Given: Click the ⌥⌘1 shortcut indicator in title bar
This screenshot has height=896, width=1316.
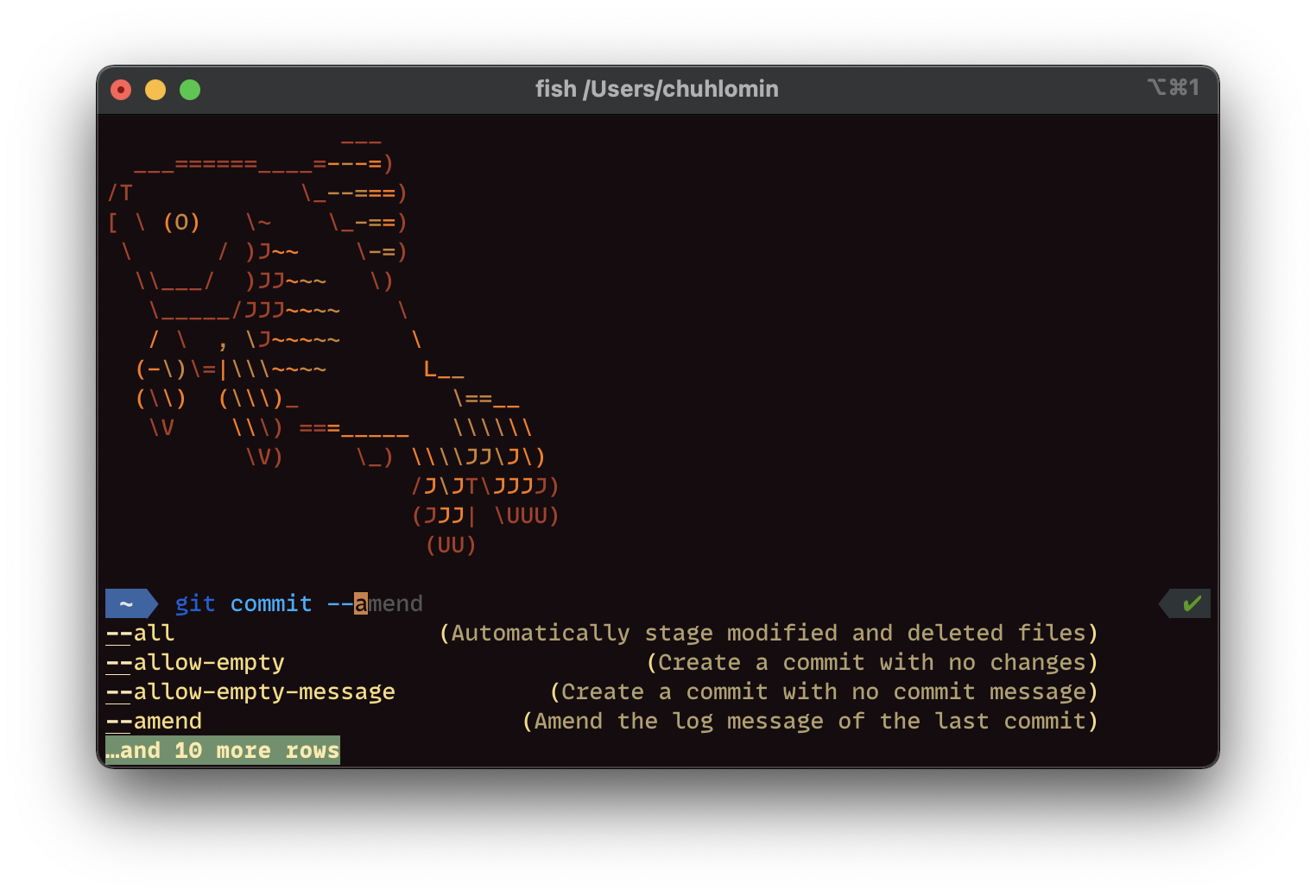Looking at the screenshot, I should click(x=1173, y=88).
